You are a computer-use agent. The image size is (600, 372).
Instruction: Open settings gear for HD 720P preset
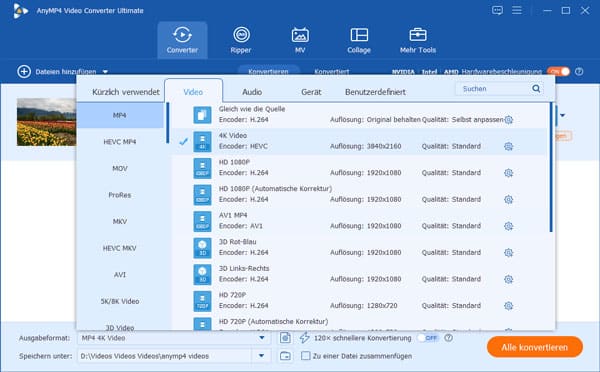tap(508, 306)
